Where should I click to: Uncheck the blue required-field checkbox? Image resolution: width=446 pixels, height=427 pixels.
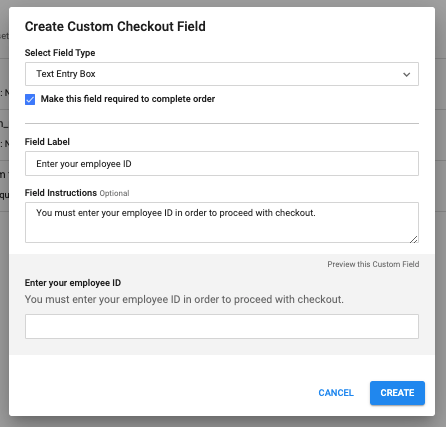(30, 99)
